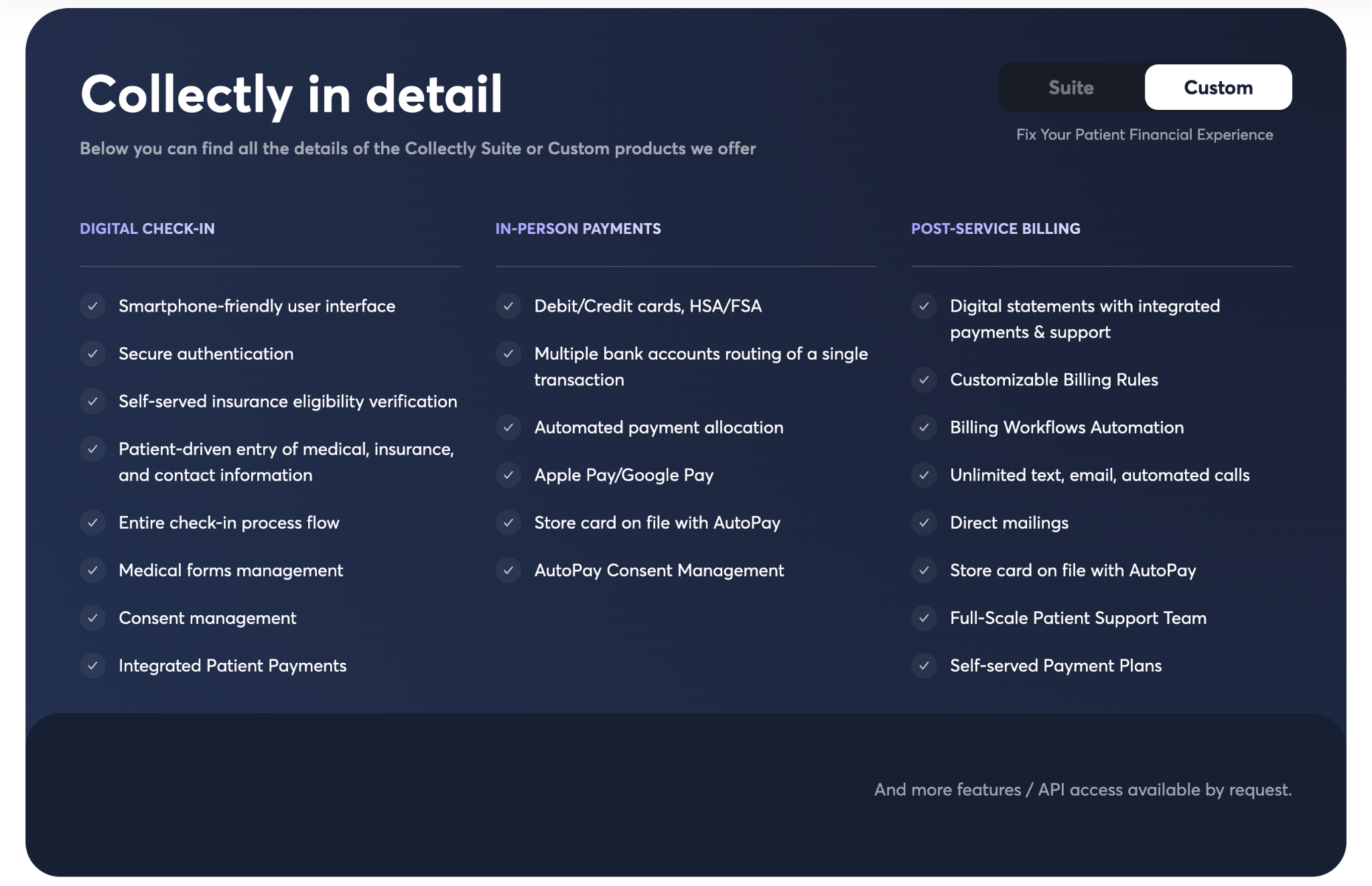
Task: Click the DIGITAL CHECK-IN column header
Action: pos(148,229)
